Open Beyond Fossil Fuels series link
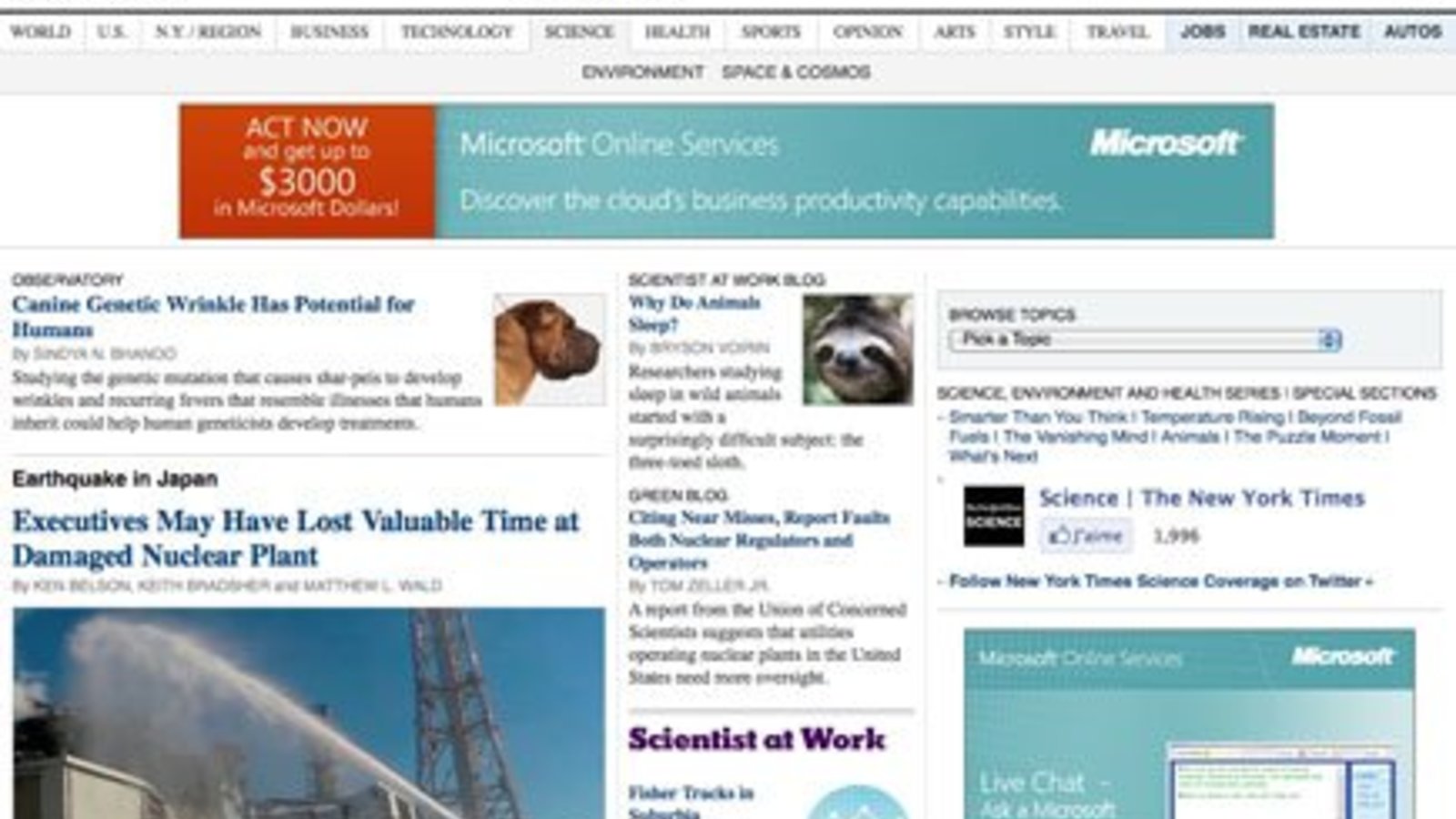Viewport: 1456px width, 819px height. 1176,427
